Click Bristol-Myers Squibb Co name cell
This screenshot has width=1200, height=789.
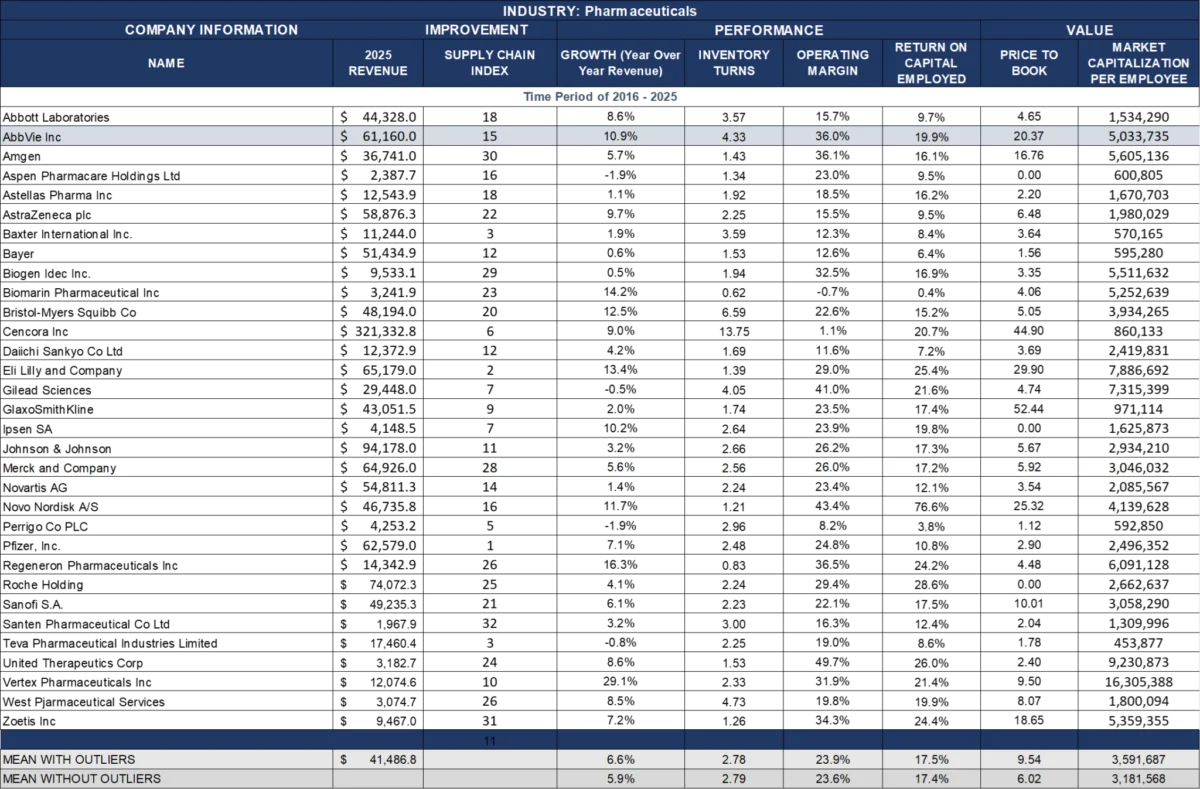[x=166, y=312]
